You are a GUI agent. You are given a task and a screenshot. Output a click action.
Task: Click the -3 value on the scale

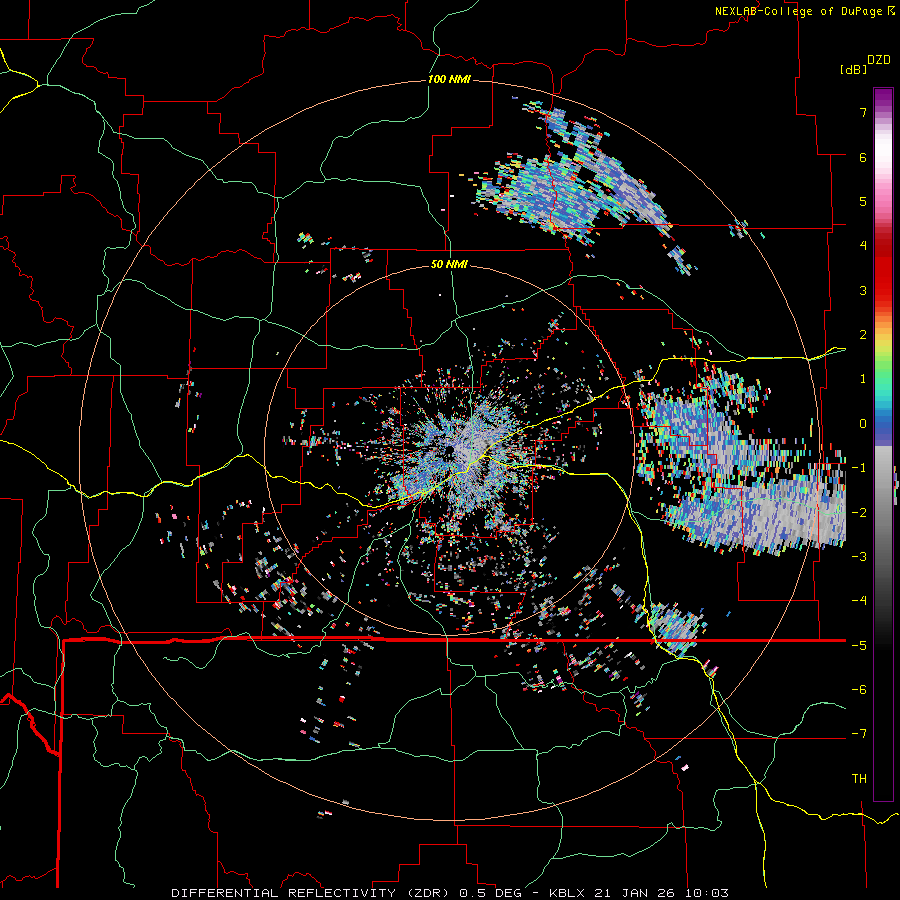859,556
